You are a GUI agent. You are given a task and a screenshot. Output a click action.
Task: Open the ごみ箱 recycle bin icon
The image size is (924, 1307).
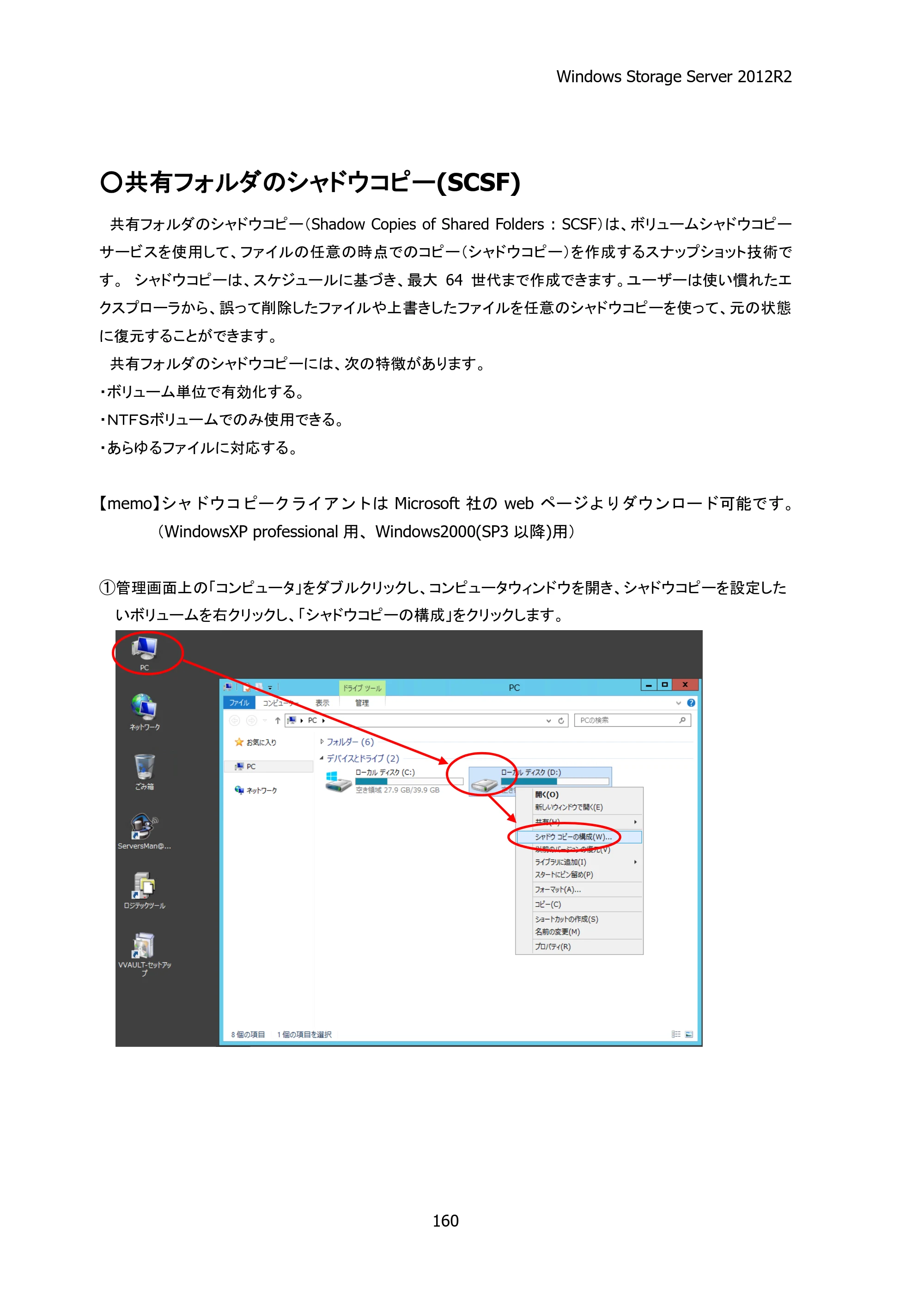145,772
